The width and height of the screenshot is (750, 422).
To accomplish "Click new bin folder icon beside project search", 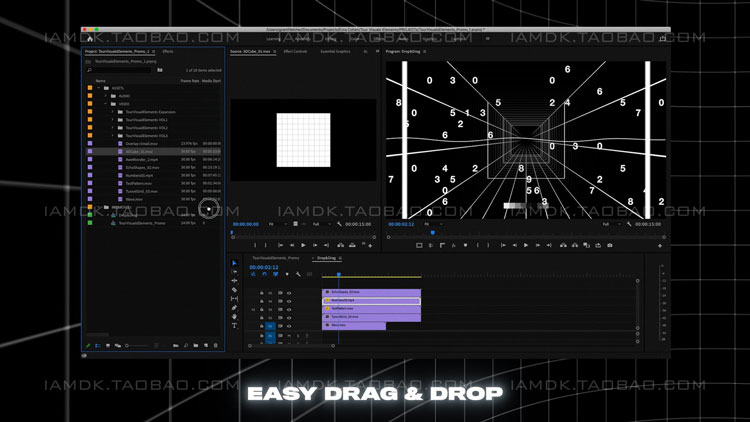I will click(160, 70).
